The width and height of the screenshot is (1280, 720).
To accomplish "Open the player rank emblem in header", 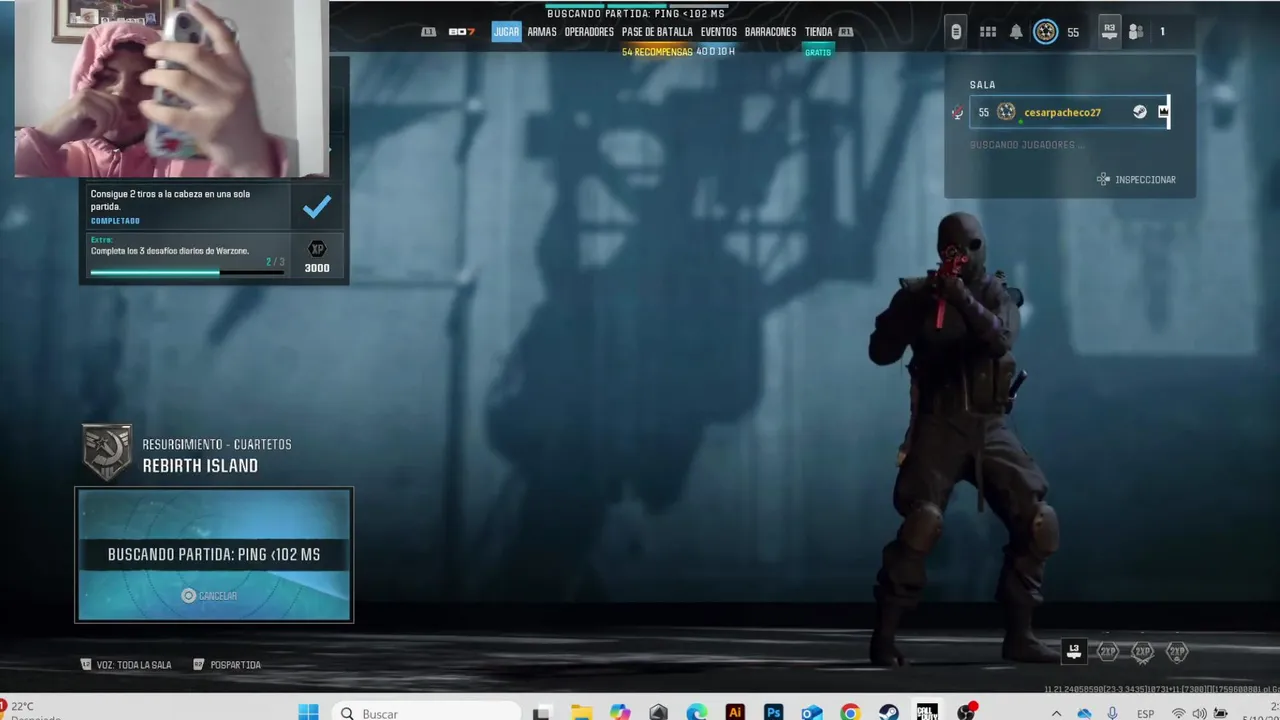I will (x=1046, y=32).
